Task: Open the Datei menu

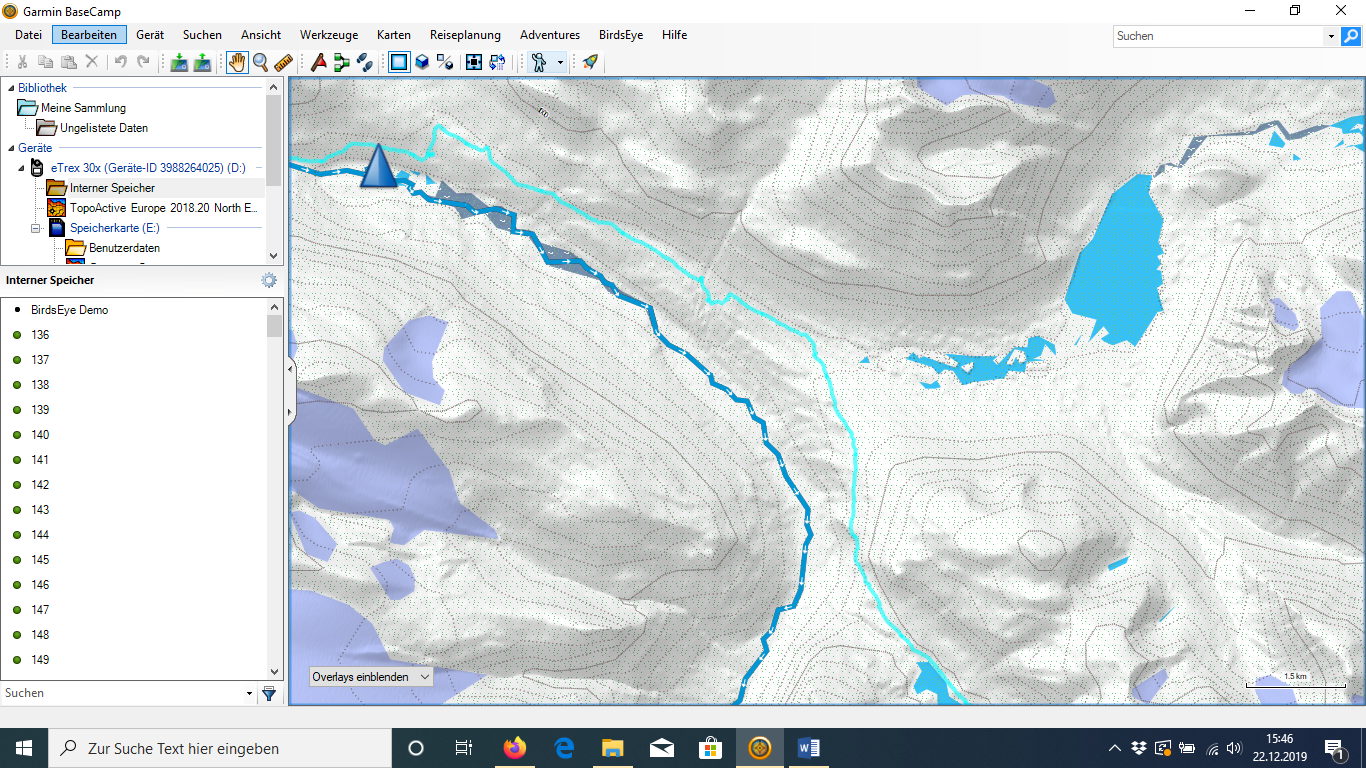Action: [28, 35]
